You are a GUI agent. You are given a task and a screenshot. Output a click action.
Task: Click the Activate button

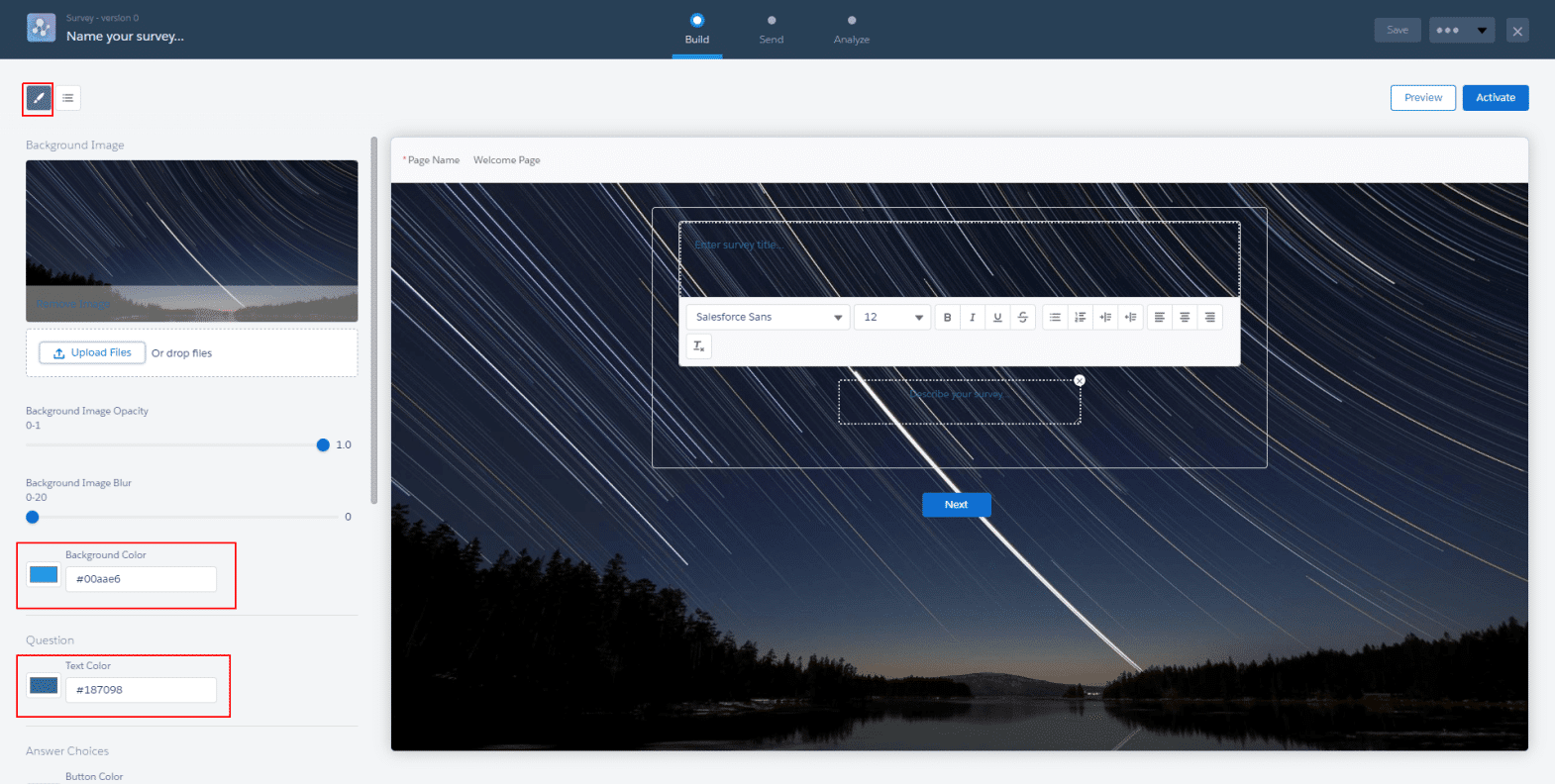pos(1495,98)
